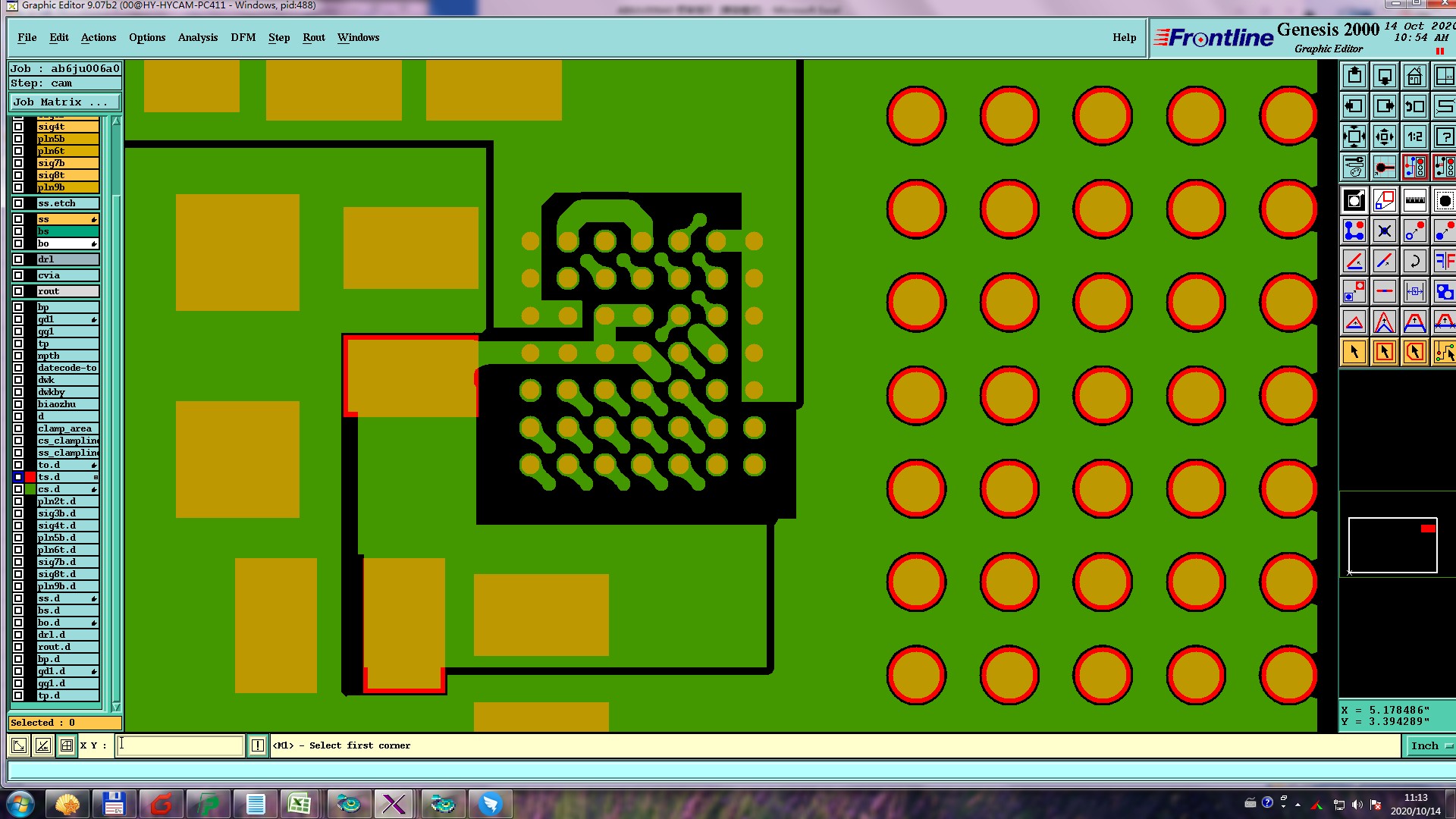Open the DFM menu
This screenshot has width=1456, height=819.
coord(243,37)
